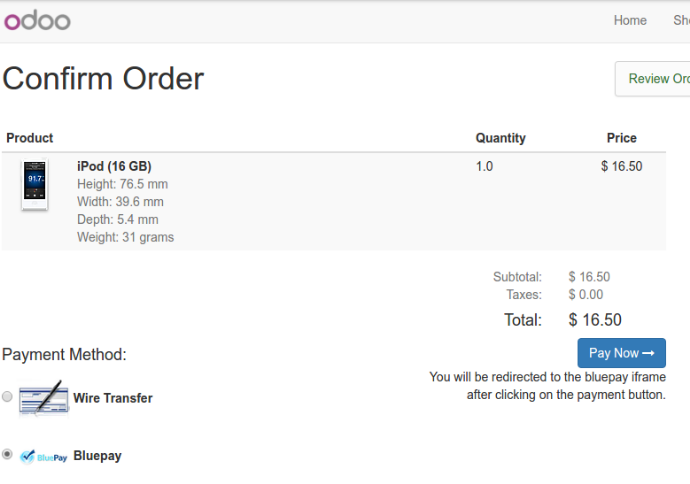
Task: Open the Home menu item
Action: (630, 20)
